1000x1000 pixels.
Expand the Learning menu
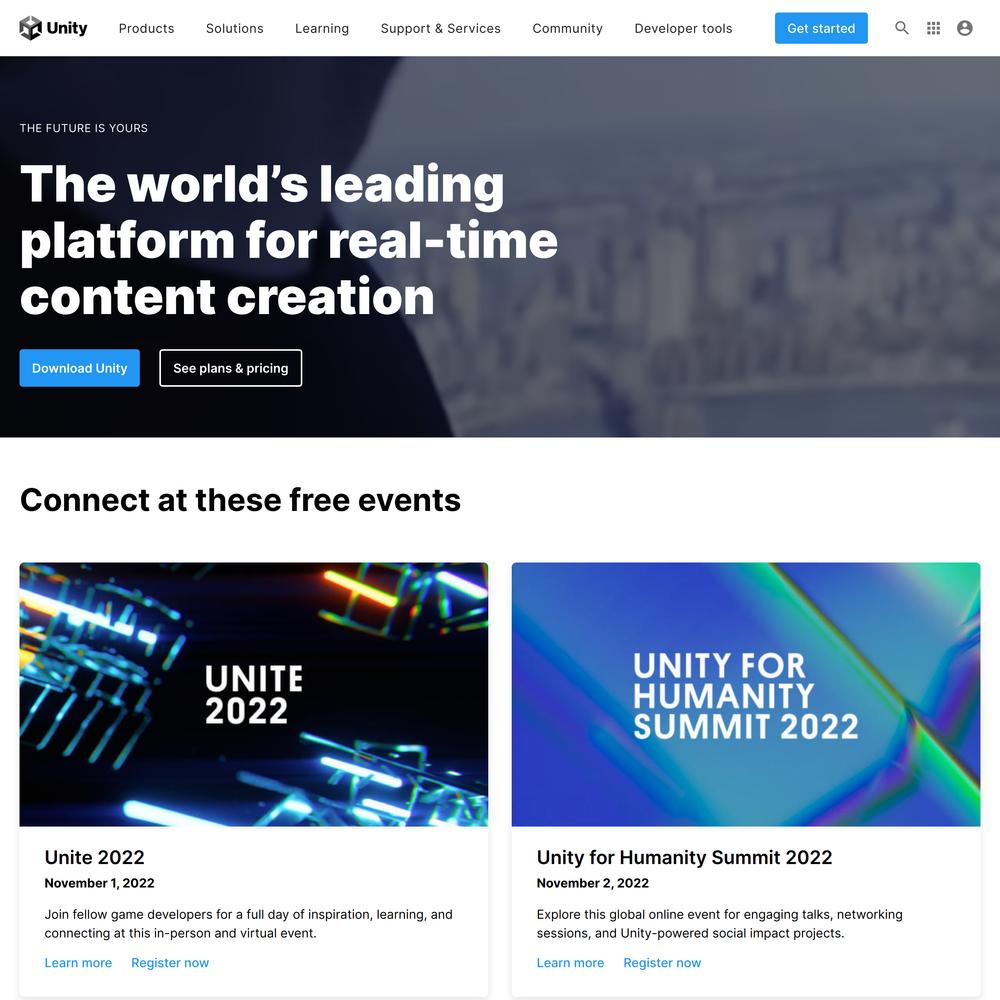[x=321, y=29]
